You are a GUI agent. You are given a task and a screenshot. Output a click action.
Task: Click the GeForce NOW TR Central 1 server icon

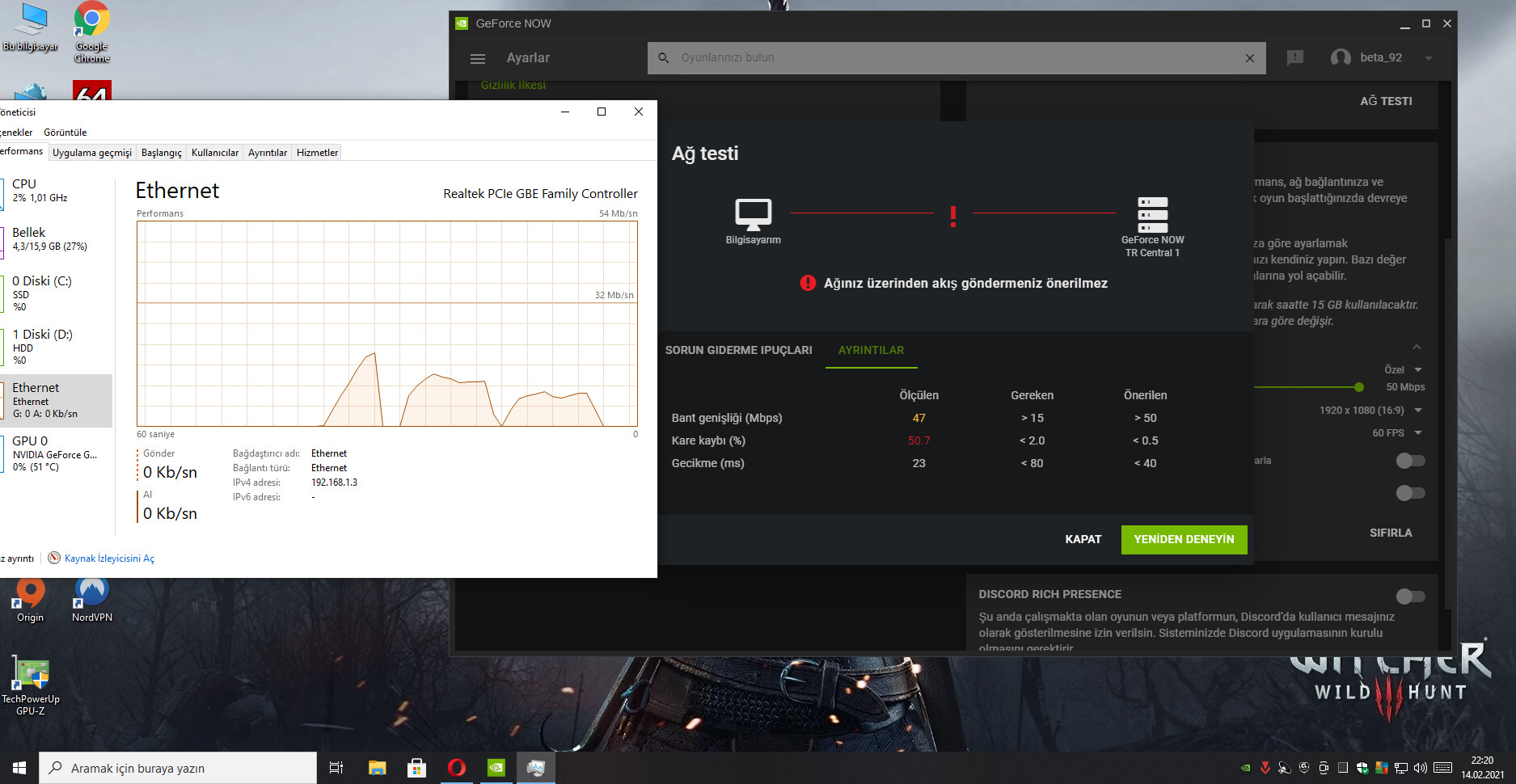(x=1153, y=214)
